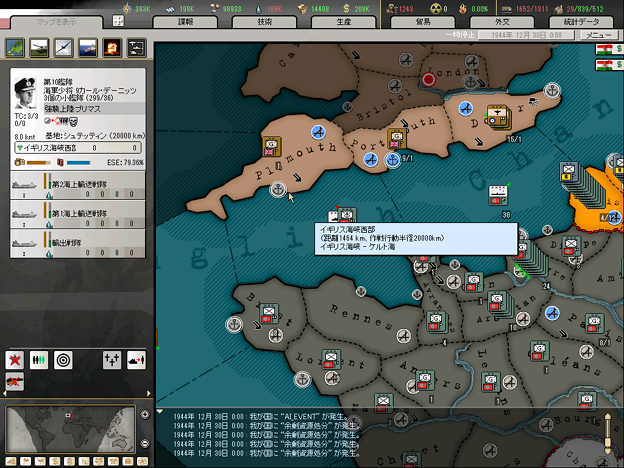Select the Brest naval base anchor icon

point(234,325)
